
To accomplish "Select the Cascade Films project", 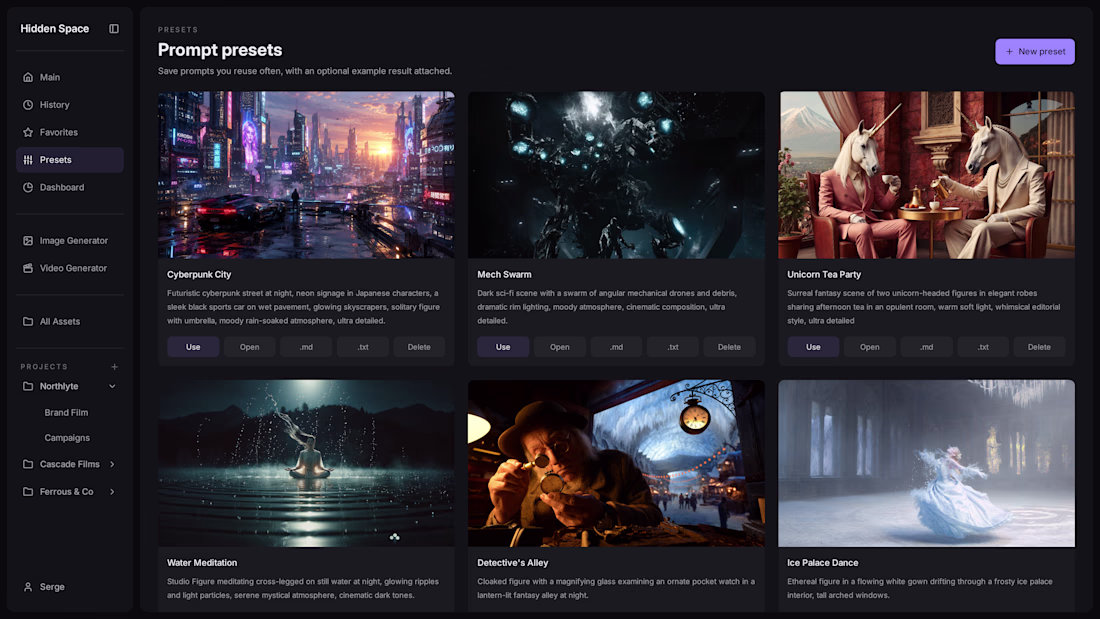I will [69, 464].
